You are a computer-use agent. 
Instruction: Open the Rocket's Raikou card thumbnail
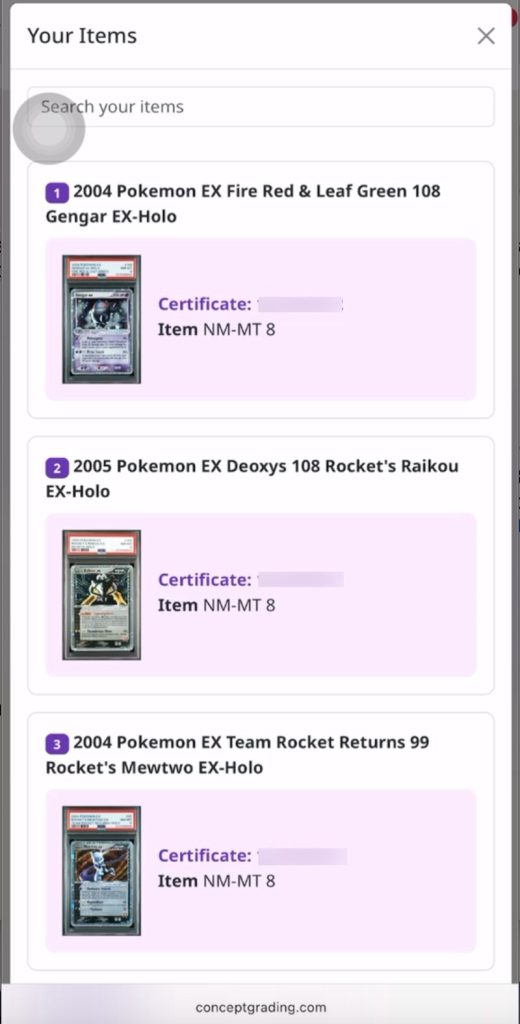101,594
